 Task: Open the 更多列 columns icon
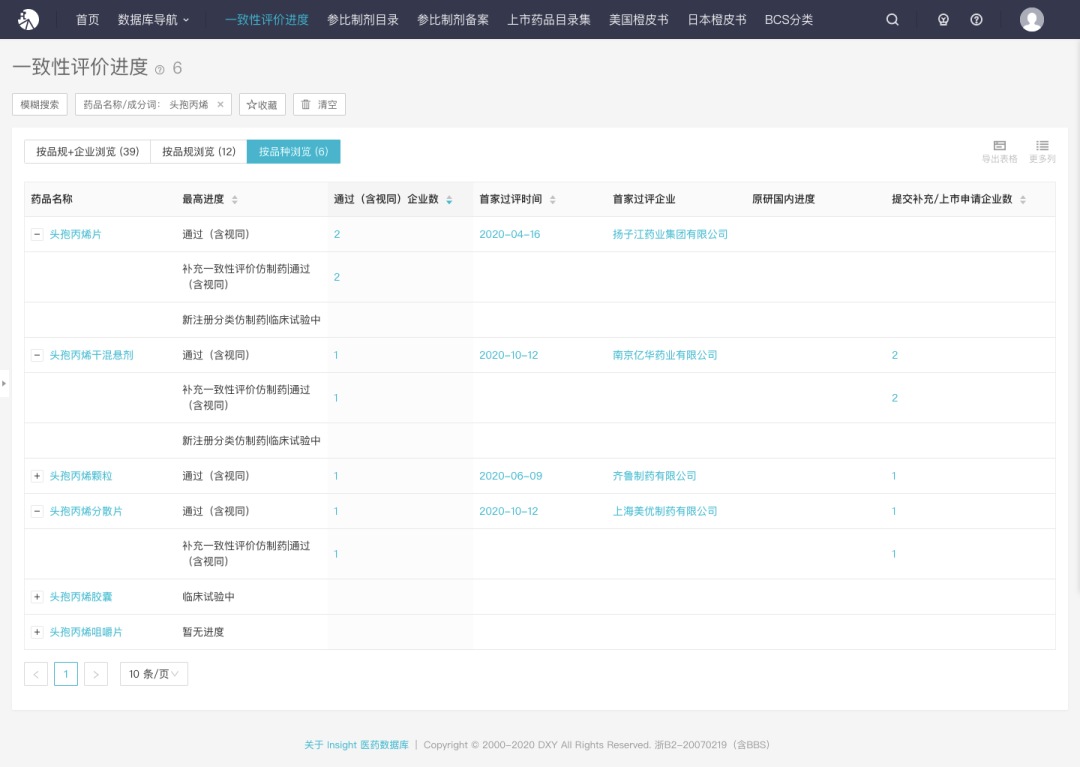1042,151
